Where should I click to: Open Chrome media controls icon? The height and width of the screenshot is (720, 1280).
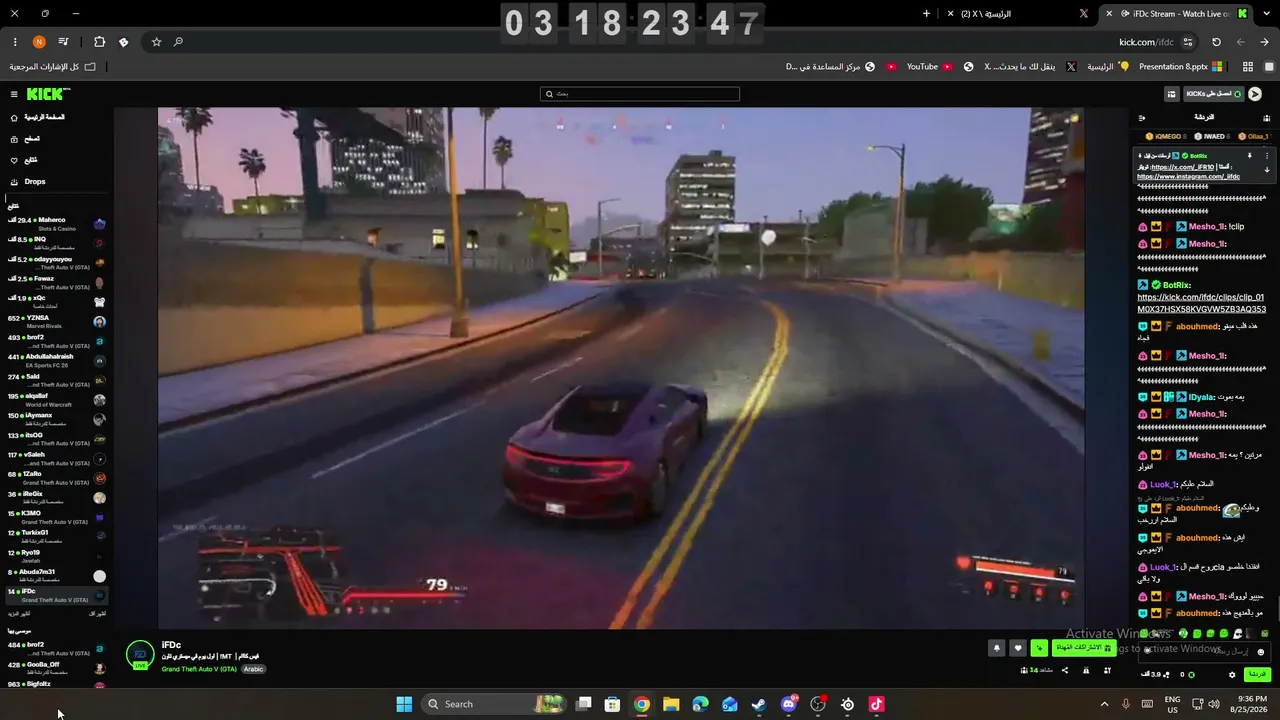64,42
